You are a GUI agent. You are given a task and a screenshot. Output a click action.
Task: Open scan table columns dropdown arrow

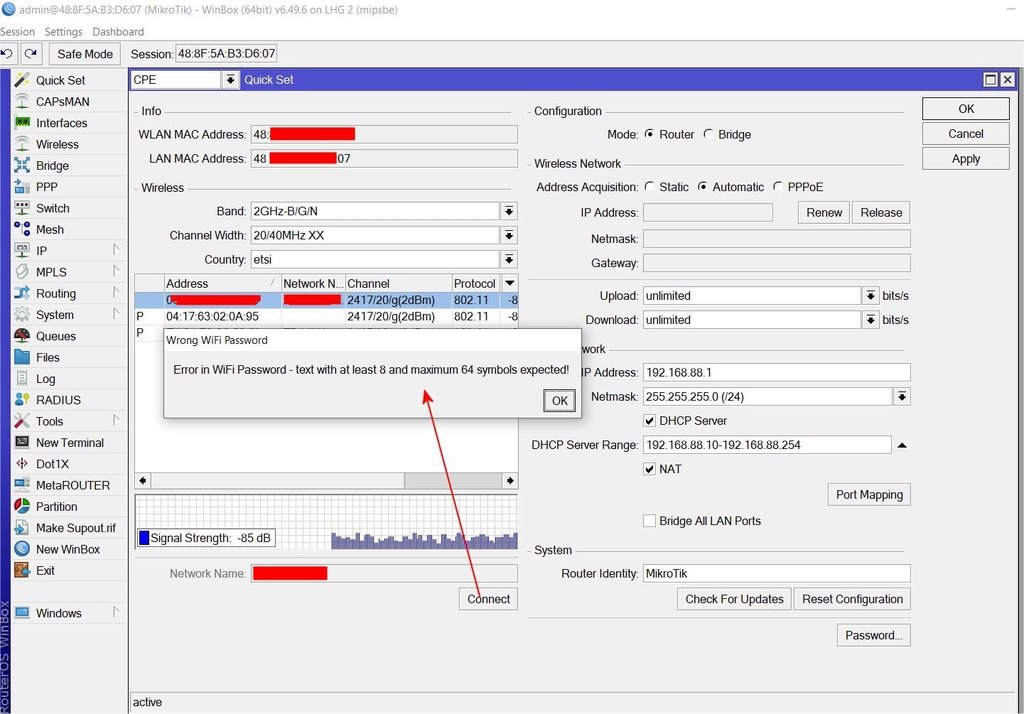tap(510, 284)
